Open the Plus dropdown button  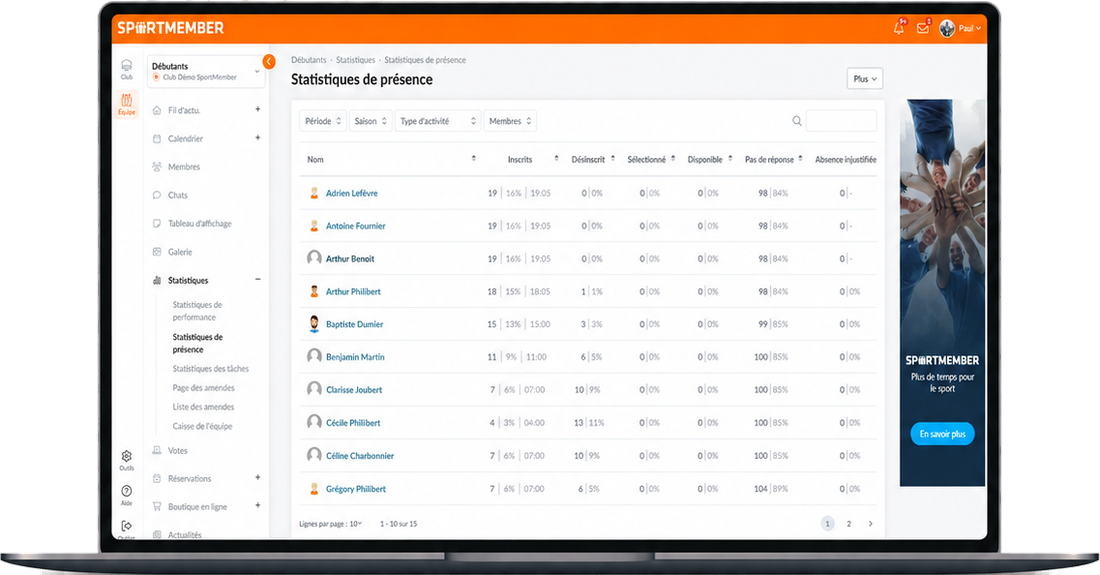point(865,79)
